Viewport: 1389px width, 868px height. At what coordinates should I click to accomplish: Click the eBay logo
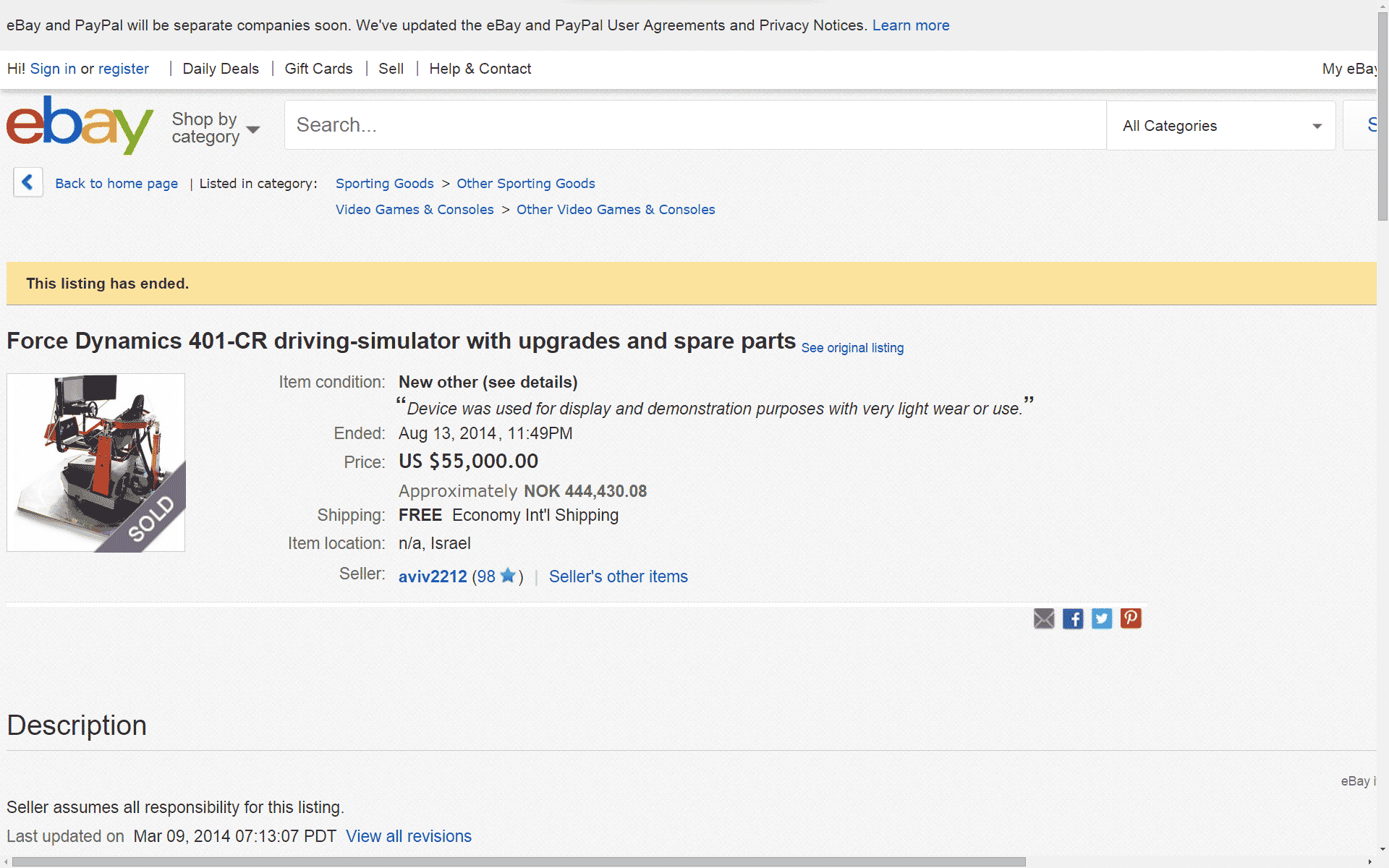point(80,124)
